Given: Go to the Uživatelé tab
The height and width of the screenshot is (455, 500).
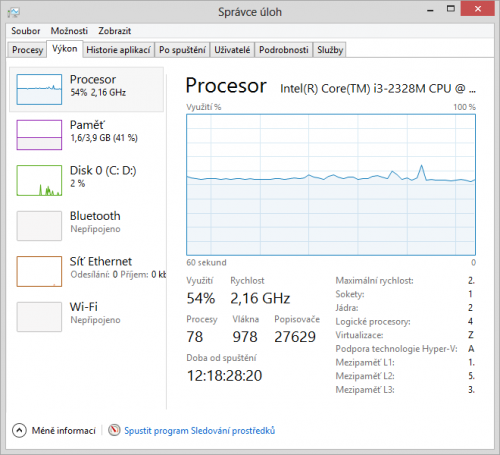Looking at the screenshot, I should (x=232, y=50).
